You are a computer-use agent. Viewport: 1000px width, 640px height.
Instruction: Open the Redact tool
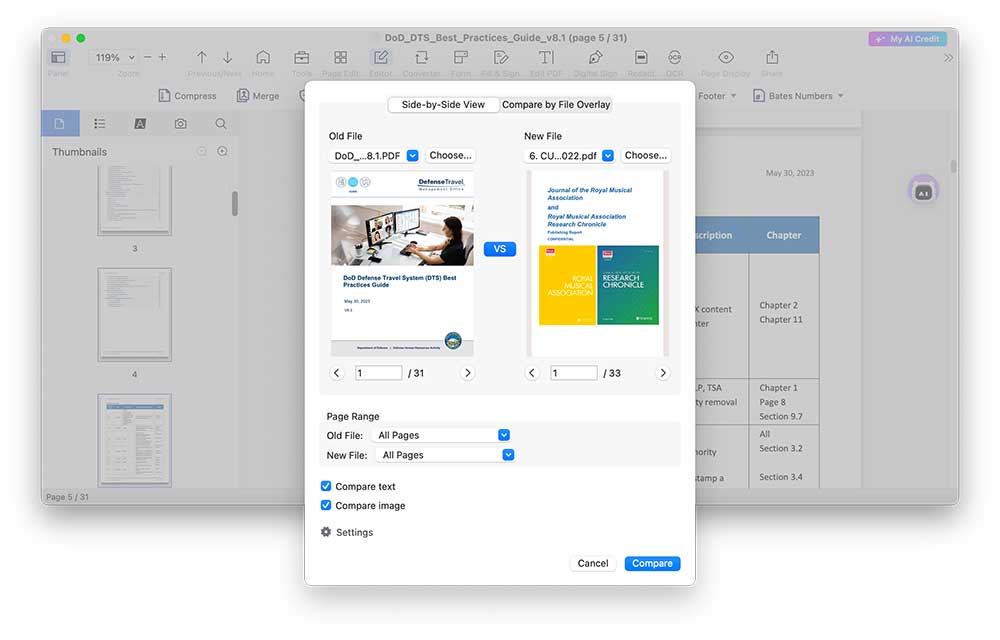pyautogui.click(x=641, y=57)
